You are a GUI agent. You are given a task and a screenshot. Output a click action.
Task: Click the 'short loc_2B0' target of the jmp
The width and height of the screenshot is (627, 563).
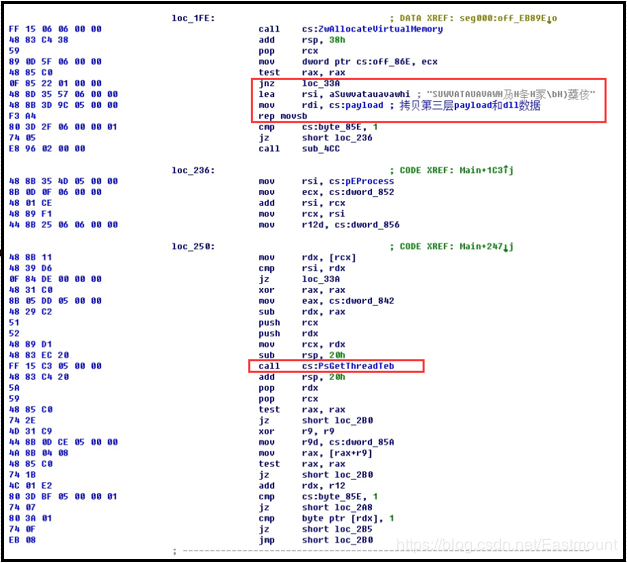pos(337,540)
